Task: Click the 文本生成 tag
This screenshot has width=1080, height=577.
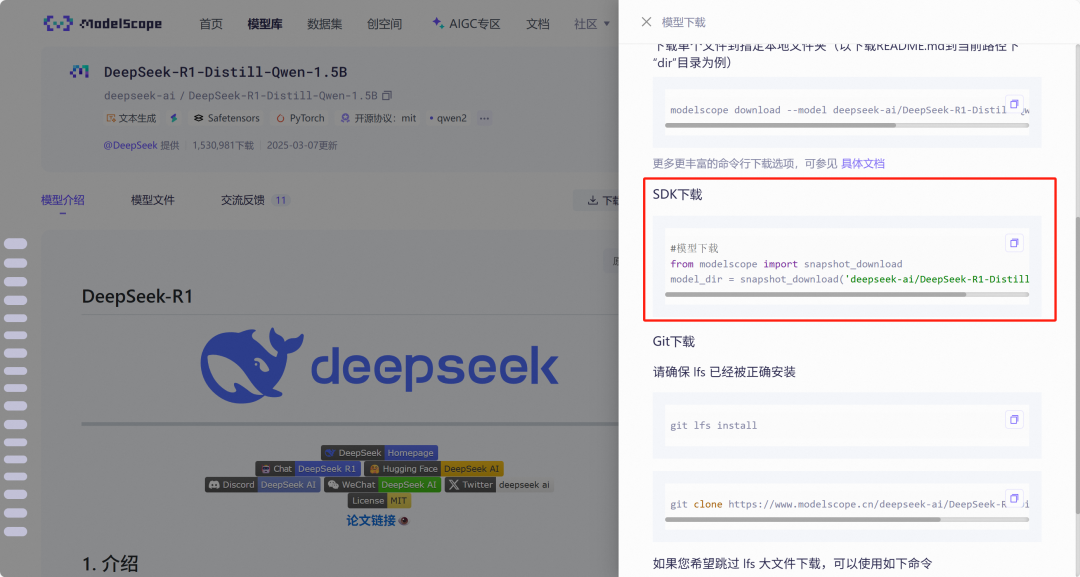Action: pyautogui.click(x=131, y=118)
